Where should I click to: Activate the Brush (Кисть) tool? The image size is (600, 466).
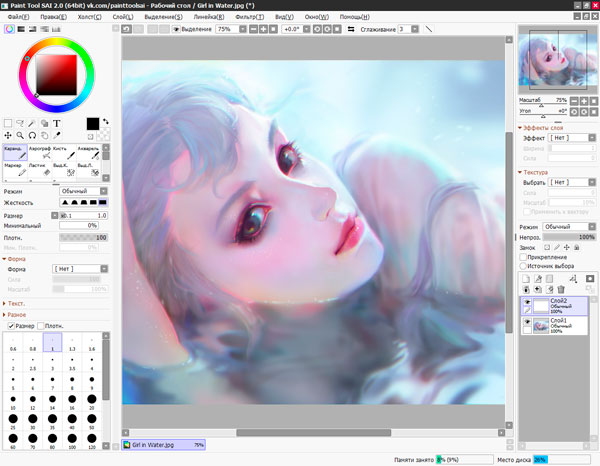click(65, 153)
